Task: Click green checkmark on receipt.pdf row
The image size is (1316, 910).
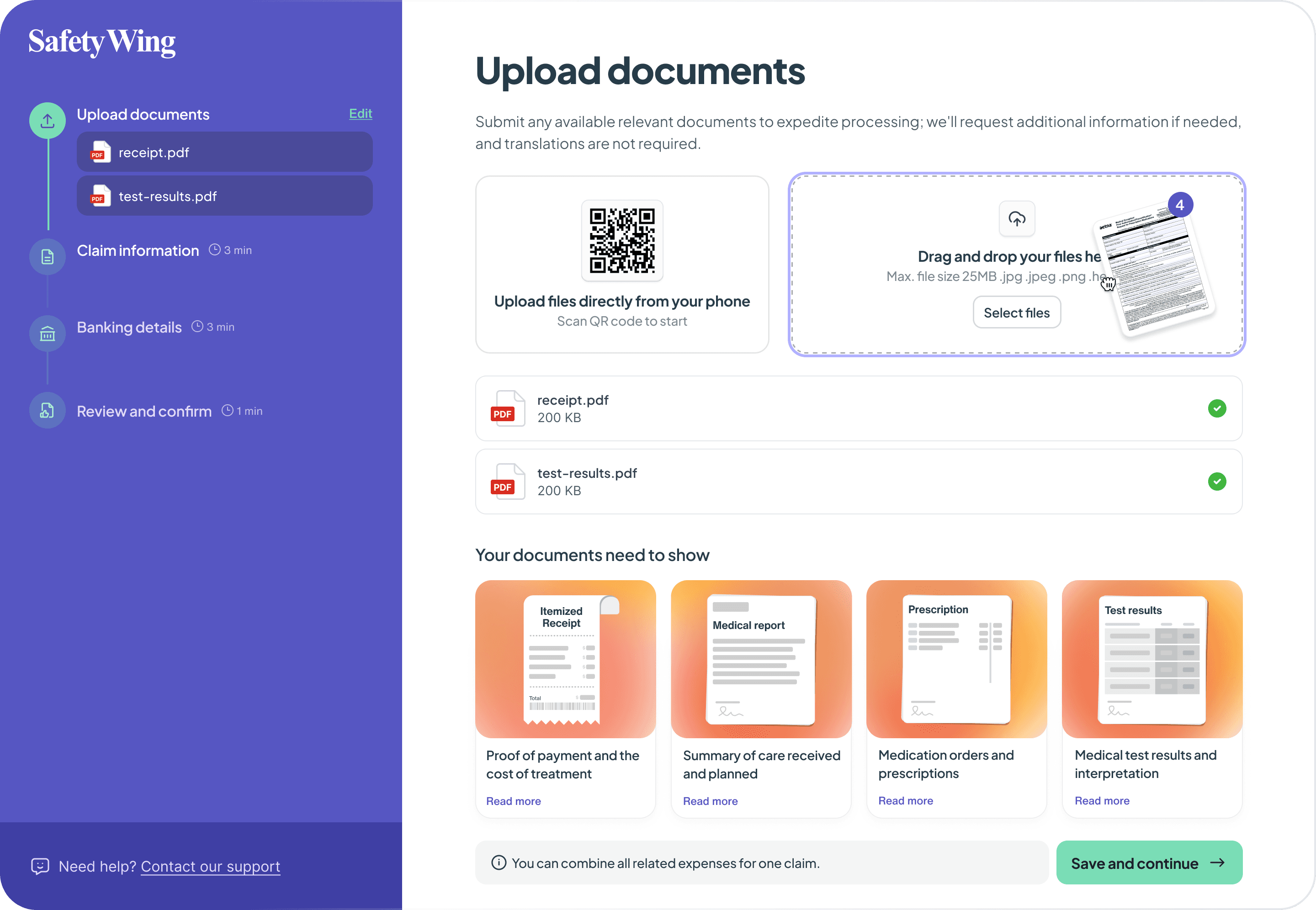Action: (1217, 408)
